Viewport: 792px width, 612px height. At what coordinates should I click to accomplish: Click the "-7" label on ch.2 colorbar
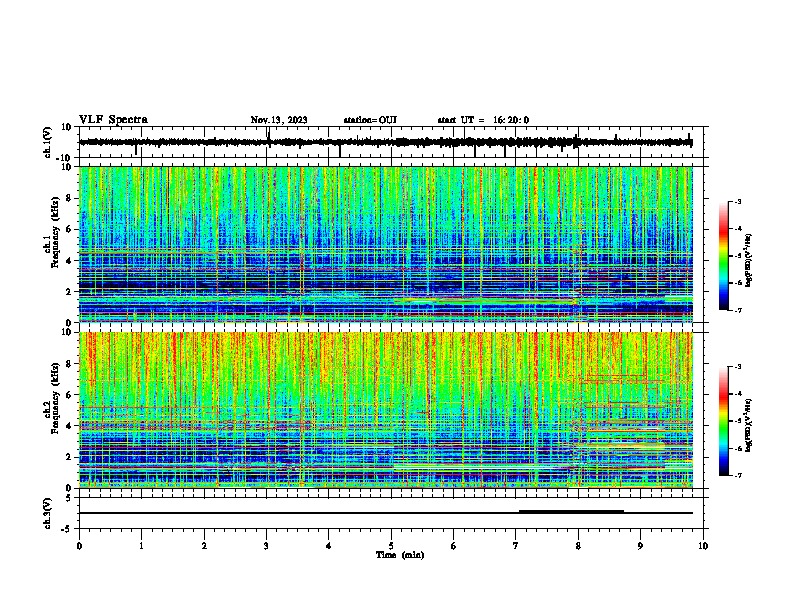[x=737, y=475]
